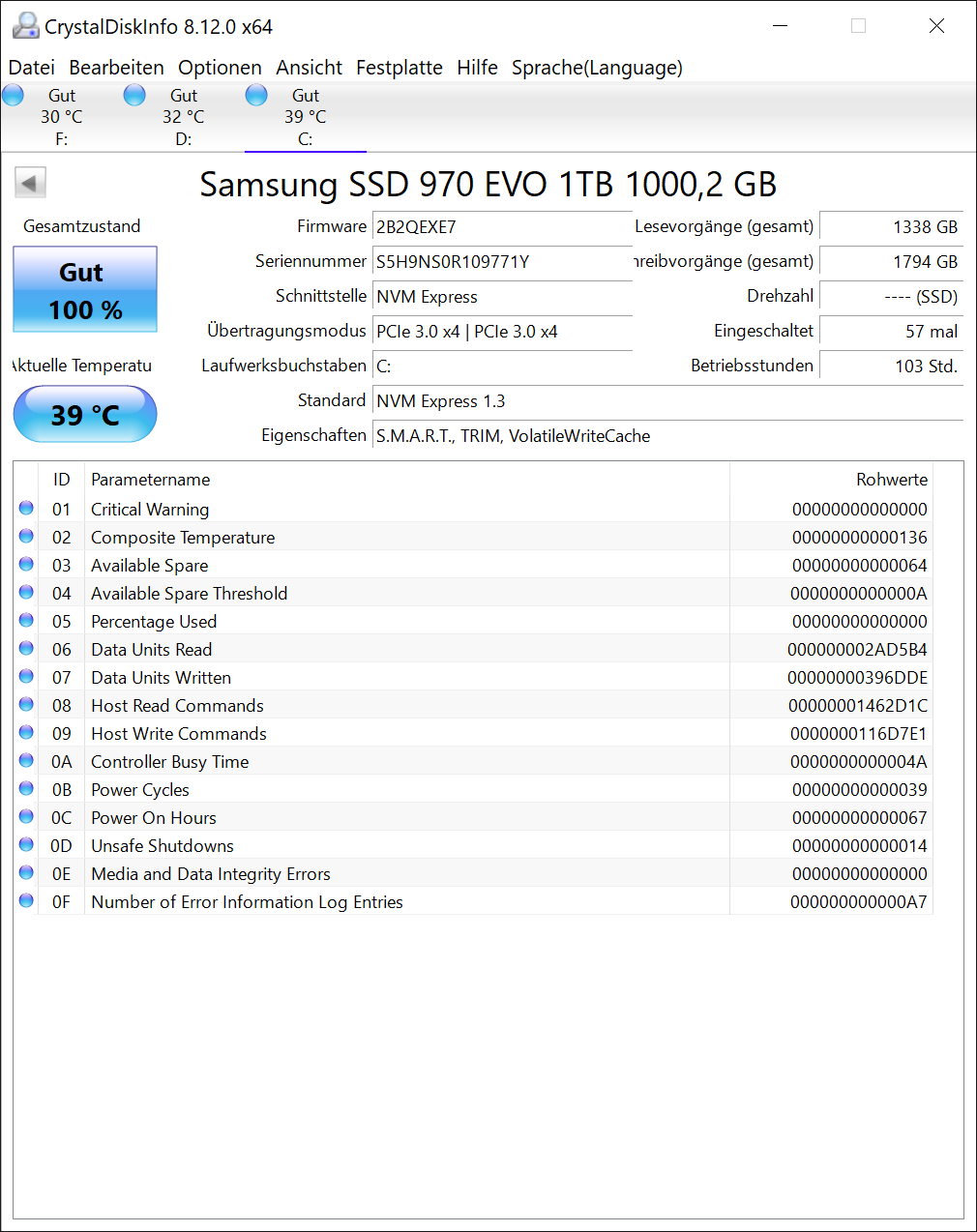
Task: Select the Unsafe Shutdowns parameter name
Action: click(x=163, y=846)
